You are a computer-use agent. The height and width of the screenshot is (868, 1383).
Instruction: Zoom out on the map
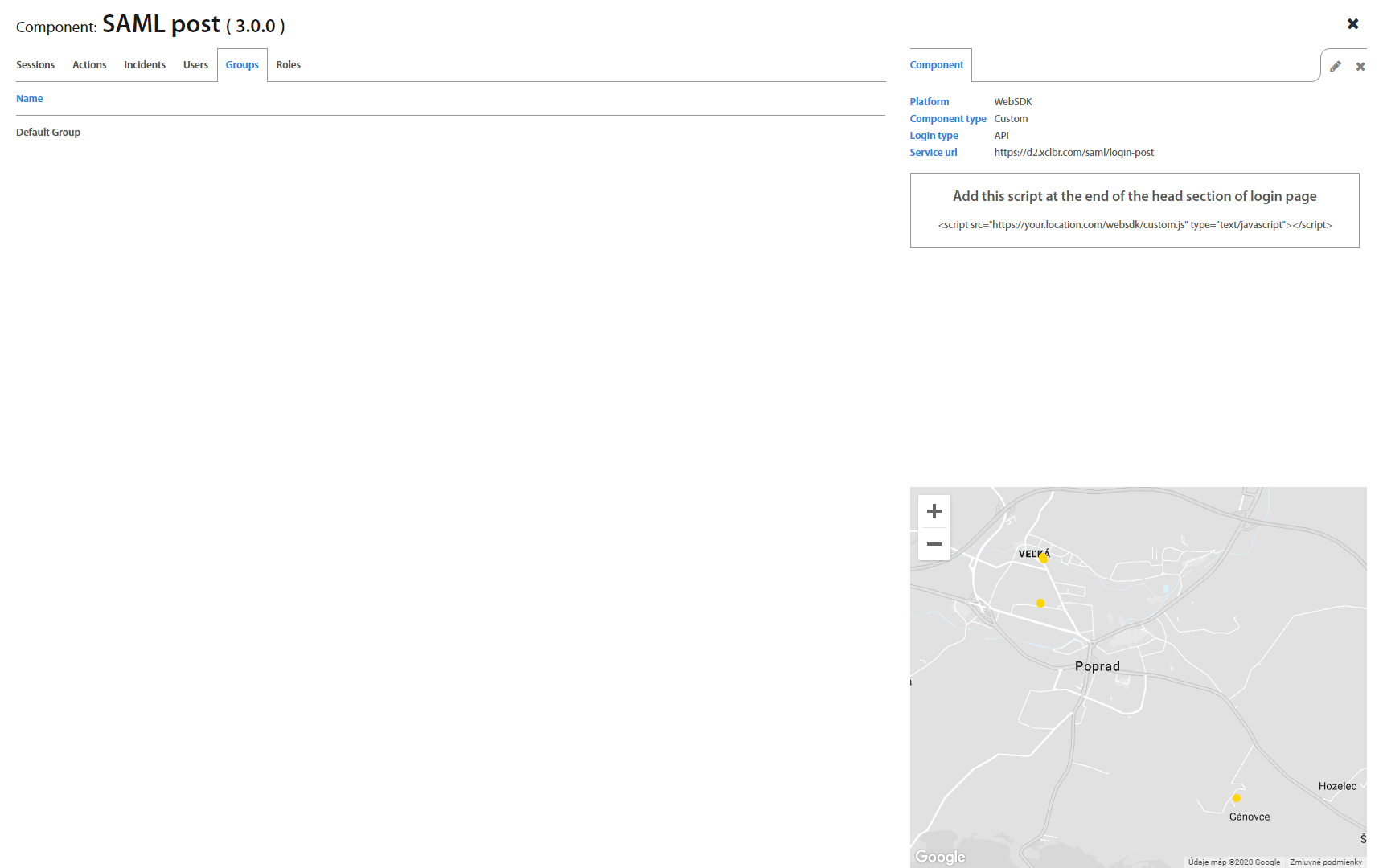point(934,544)
